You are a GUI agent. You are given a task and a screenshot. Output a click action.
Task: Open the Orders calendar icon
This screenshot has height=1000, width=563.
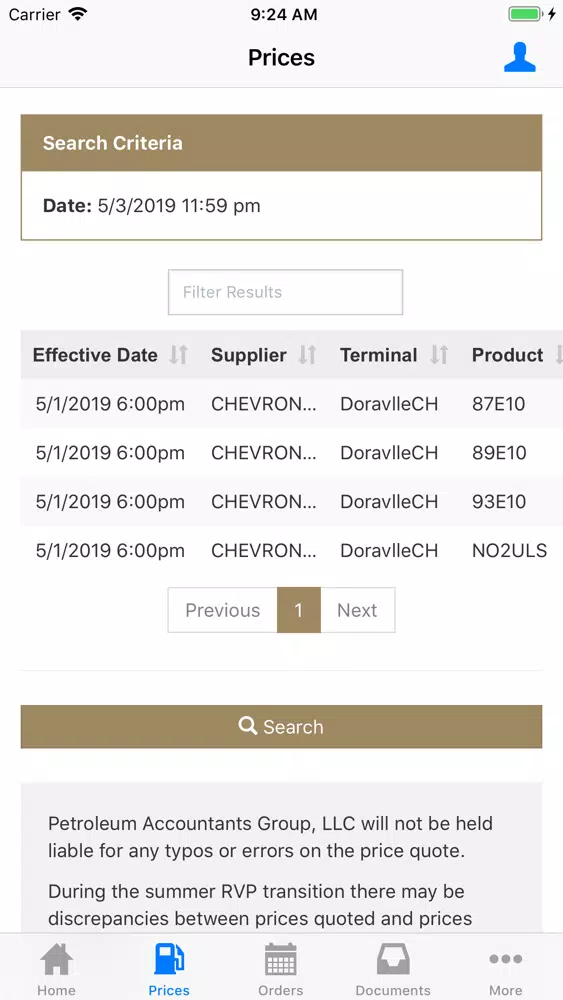281,959
